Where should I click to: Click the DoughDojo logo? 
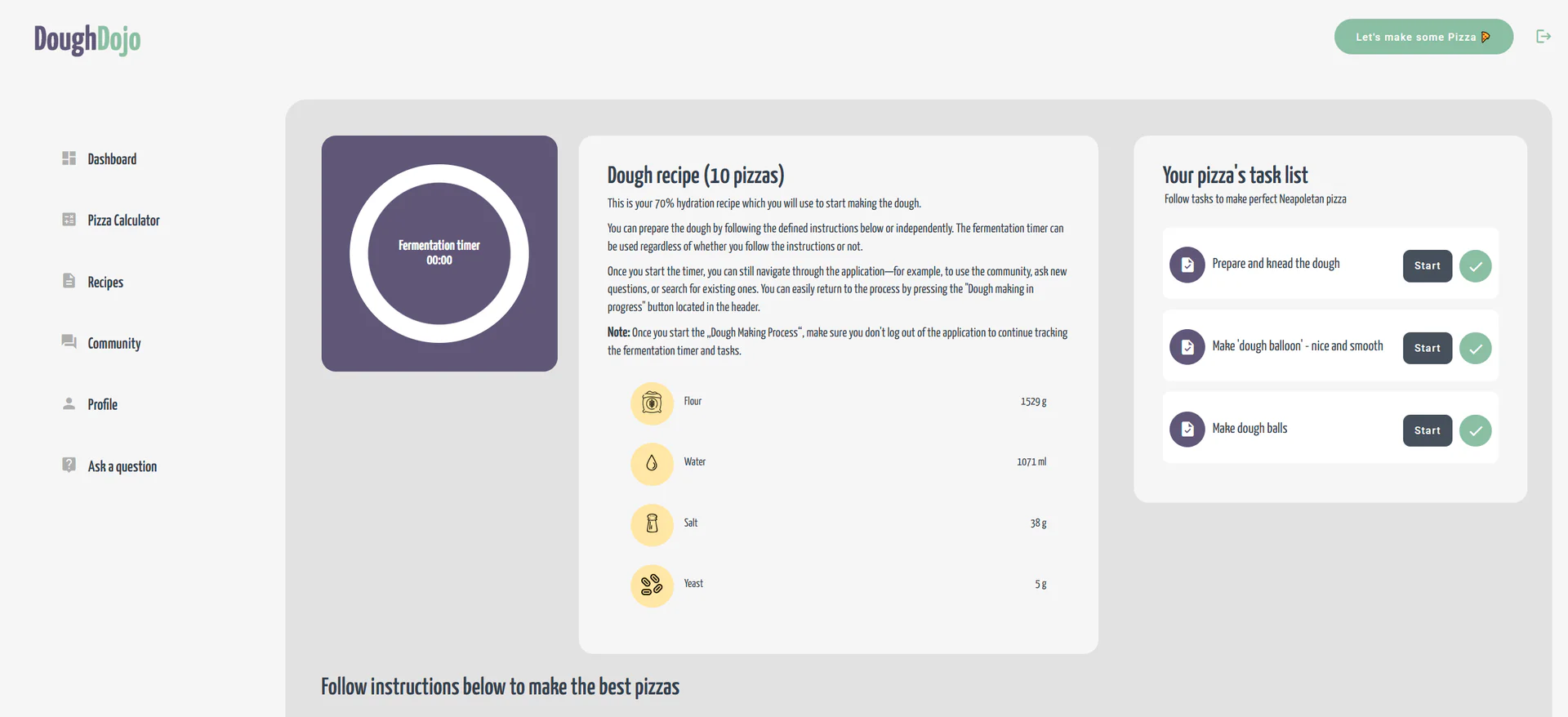pyautogui.click(x=87, y=39)
